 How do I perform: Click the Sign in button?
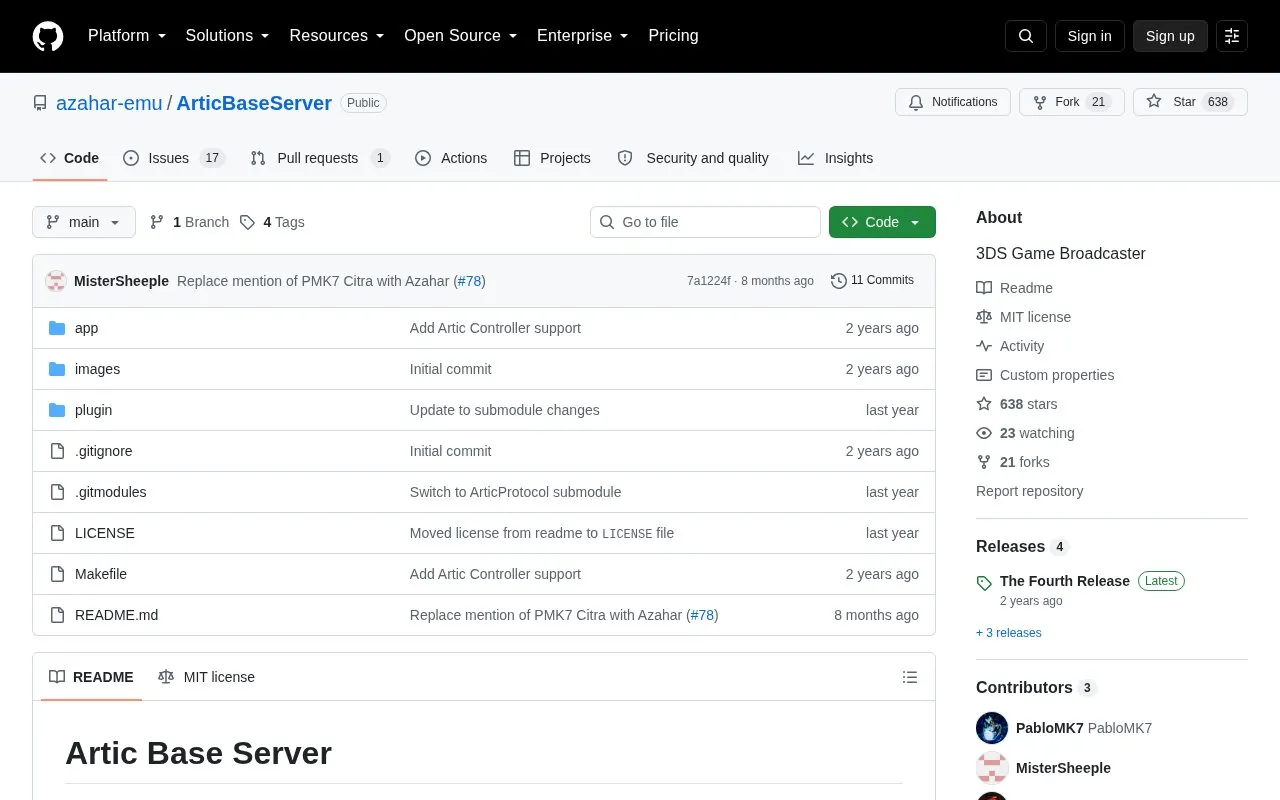[x=1089, y=36]
